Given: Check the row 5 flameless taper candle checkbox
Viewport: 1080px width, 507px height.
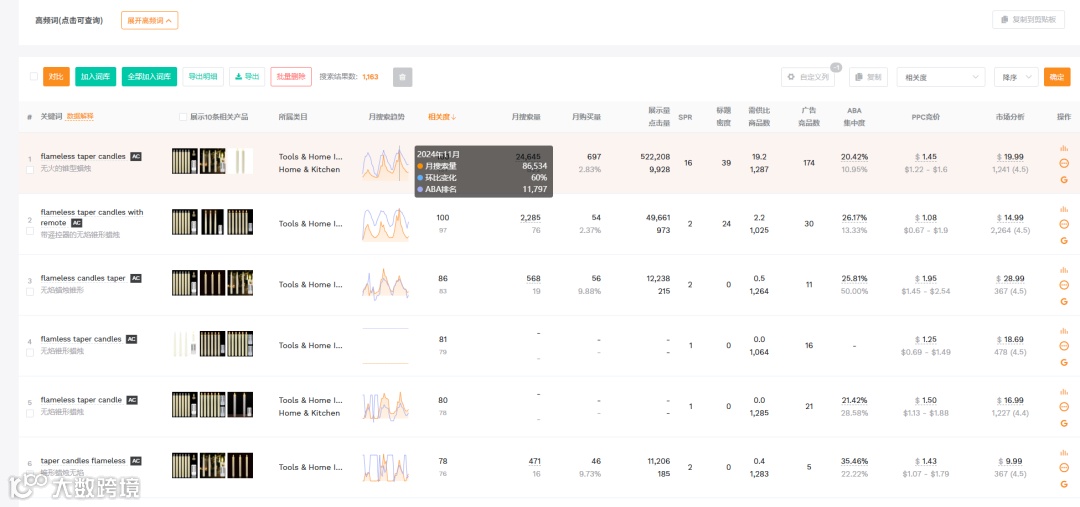Looking at the screenshot, I should (30, 413).
